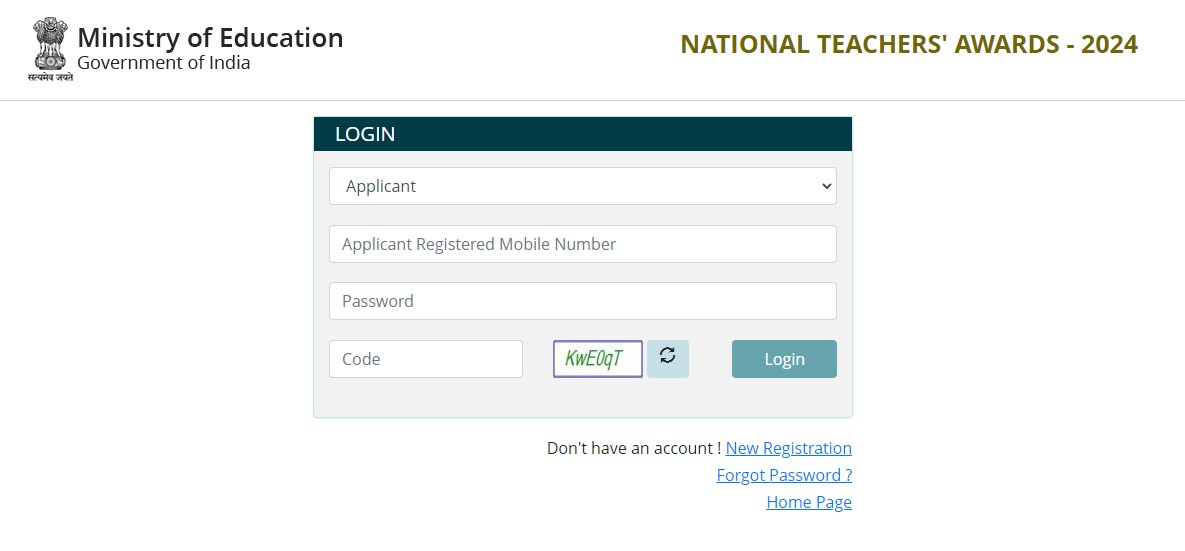Click the "Don't have an account !" text
Screen dimensions: 1185x551
(x=633, y=448)
